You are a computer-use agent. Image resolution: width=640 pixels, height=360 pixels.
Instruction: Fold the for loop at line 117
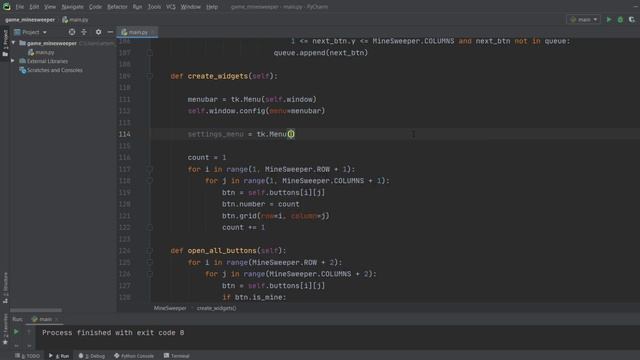coord(150,169)
